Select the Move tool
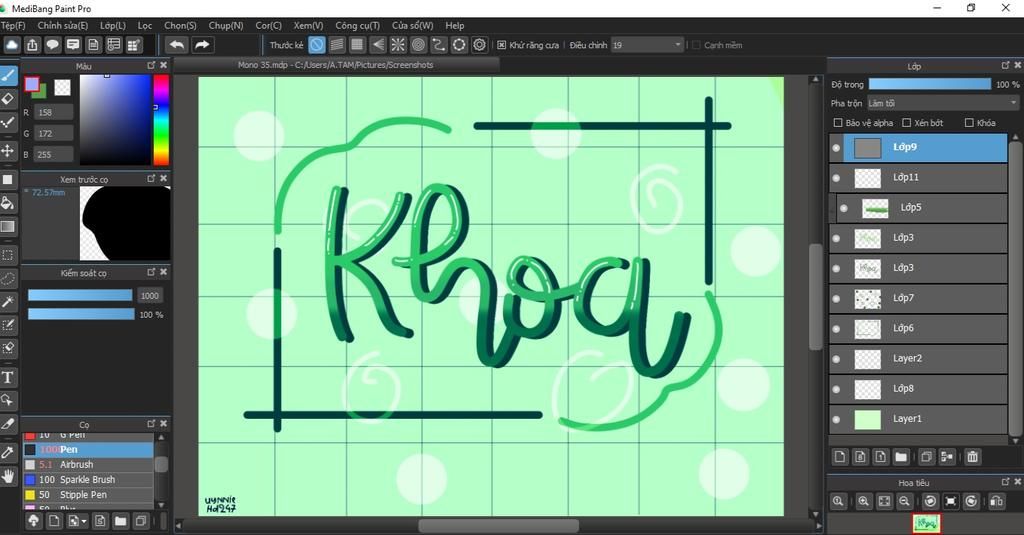The width and height of the screenshot is (1024, 535). pos(8,150)
